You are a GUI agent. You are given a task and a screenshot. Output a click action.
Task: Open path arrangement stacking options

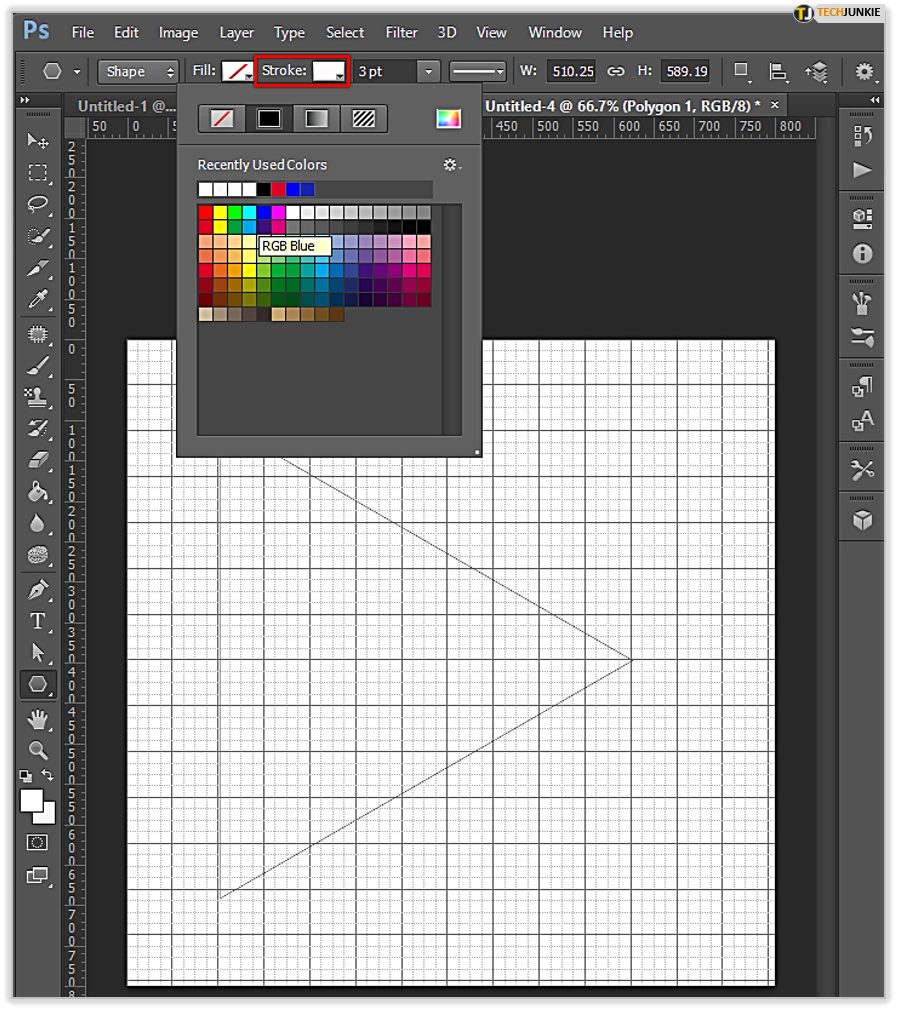pos(816,71)
